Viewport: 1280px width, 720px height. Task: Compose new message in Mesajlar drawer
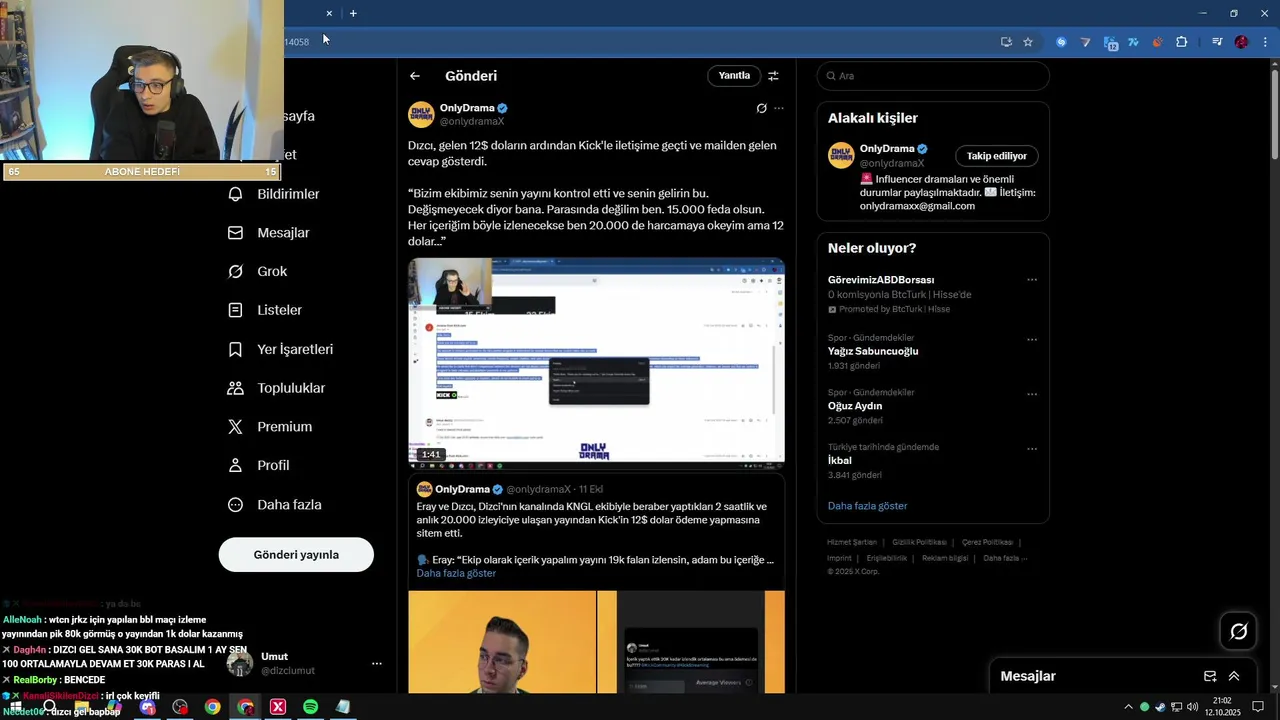1210,677
